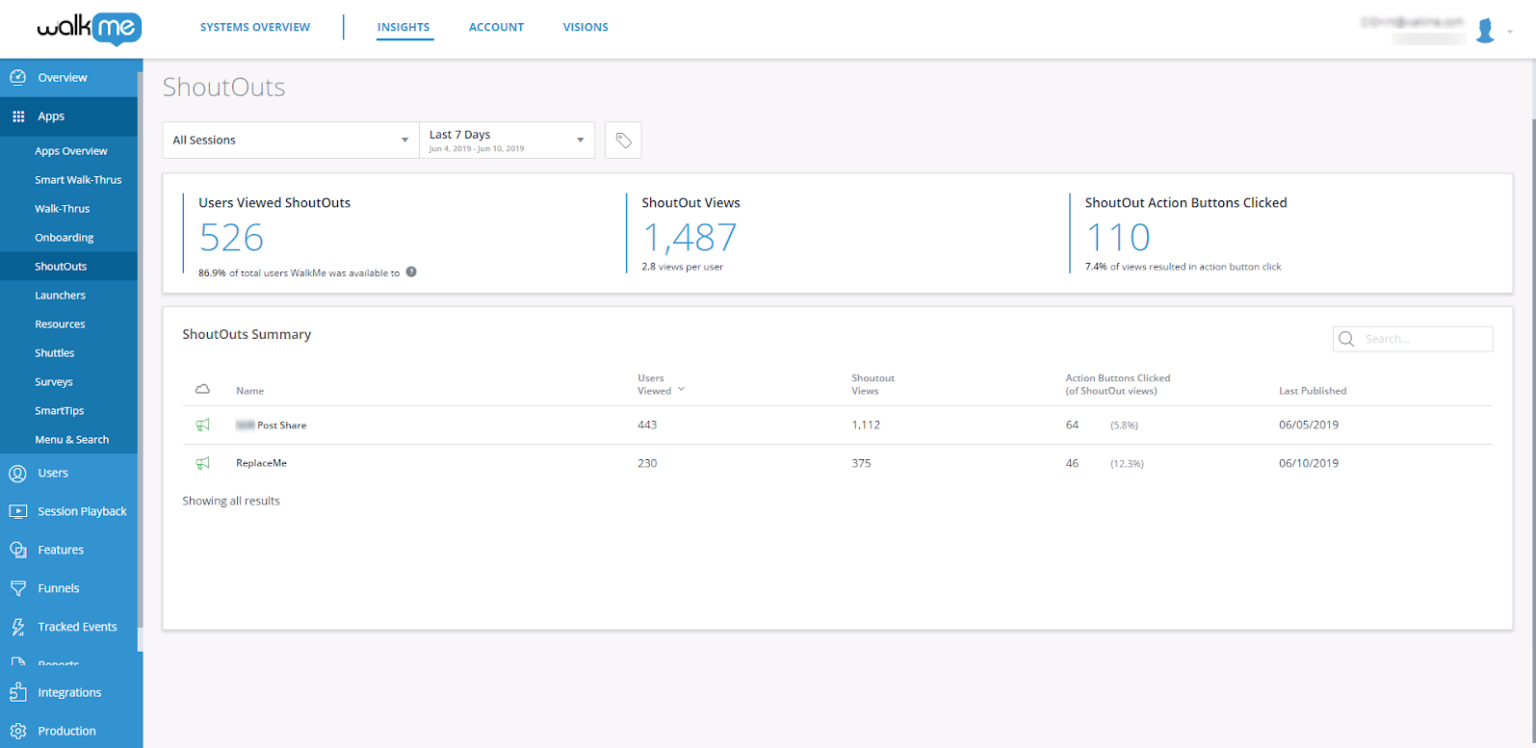Click the tag filter icon beside date picker

click(623, 140)
